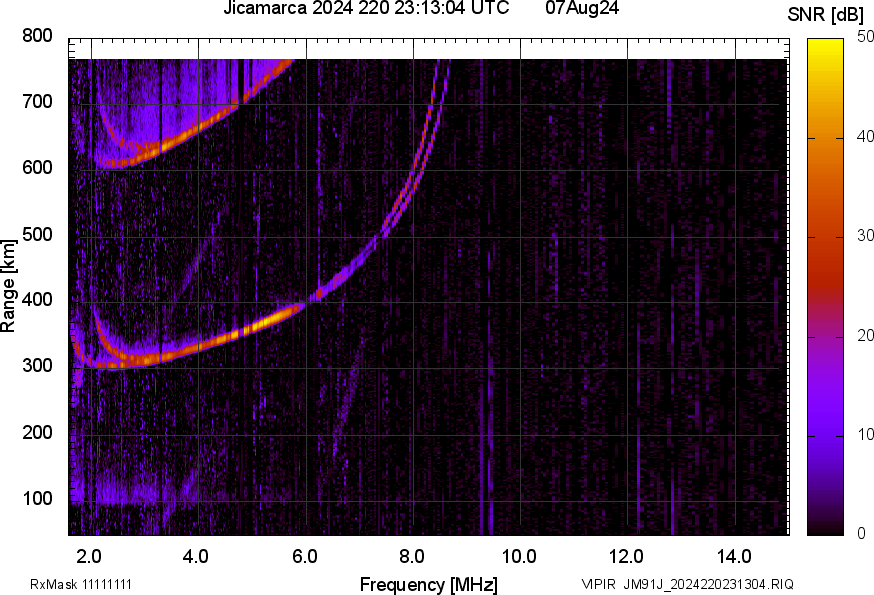Click the title text 'Jicamarca 2024 220 23:13:04 UTC'

pyautogui.click(x=366, y=8)
